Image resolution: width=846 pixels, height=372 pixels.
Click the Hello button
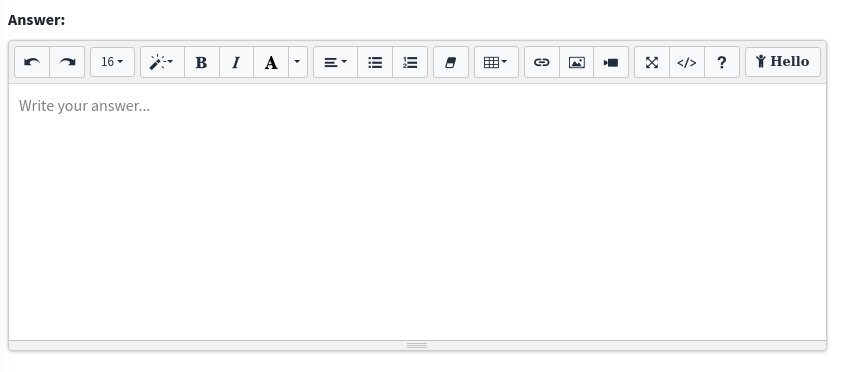[783, 62]
